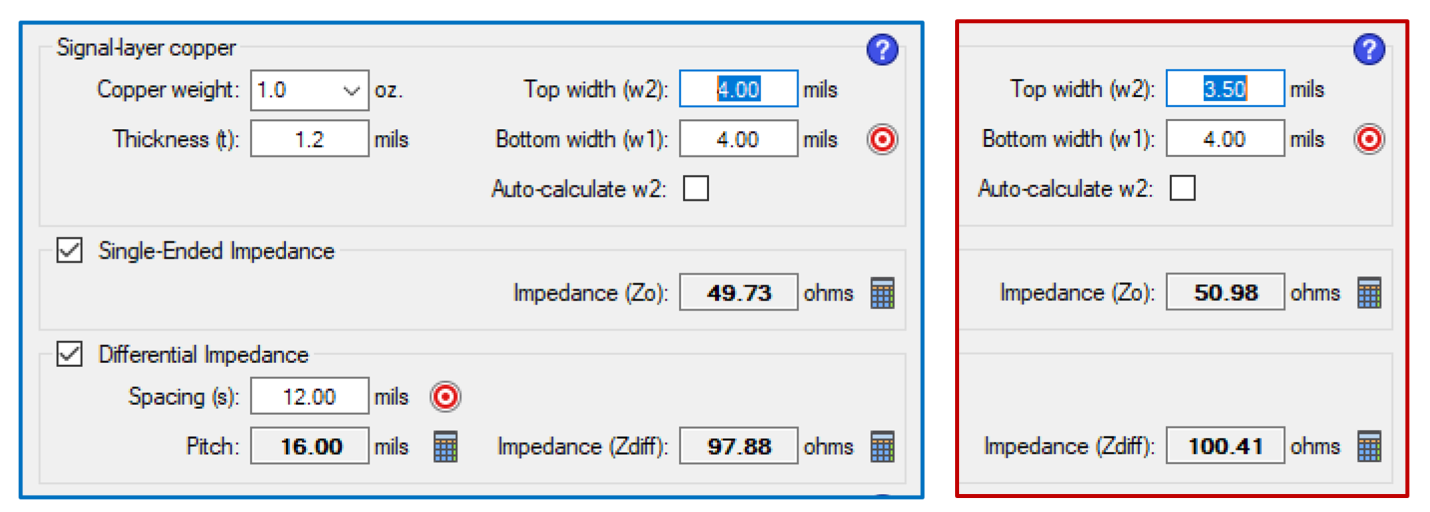The width and height of the screenshot is (1430, 512).
Task: Click calculator icon next to Pitch
Action: [446, 446]
